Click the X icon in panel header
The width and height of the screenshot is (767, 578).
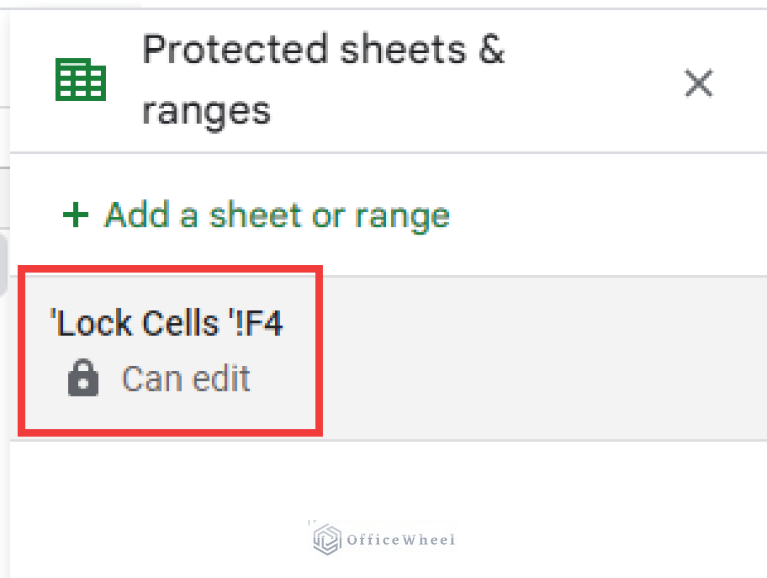[x=698, y=83]
